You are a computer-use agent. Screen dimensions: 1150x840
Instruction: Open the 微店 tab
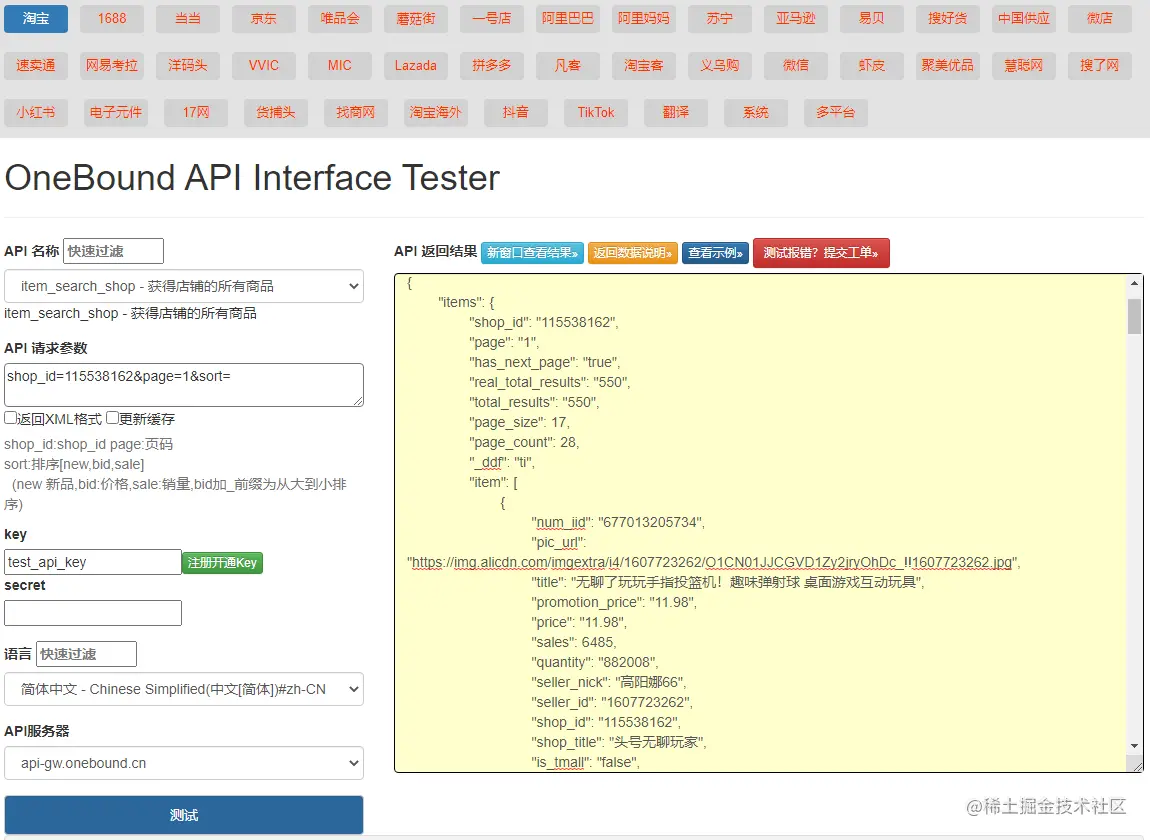(x=1099, y=18)
